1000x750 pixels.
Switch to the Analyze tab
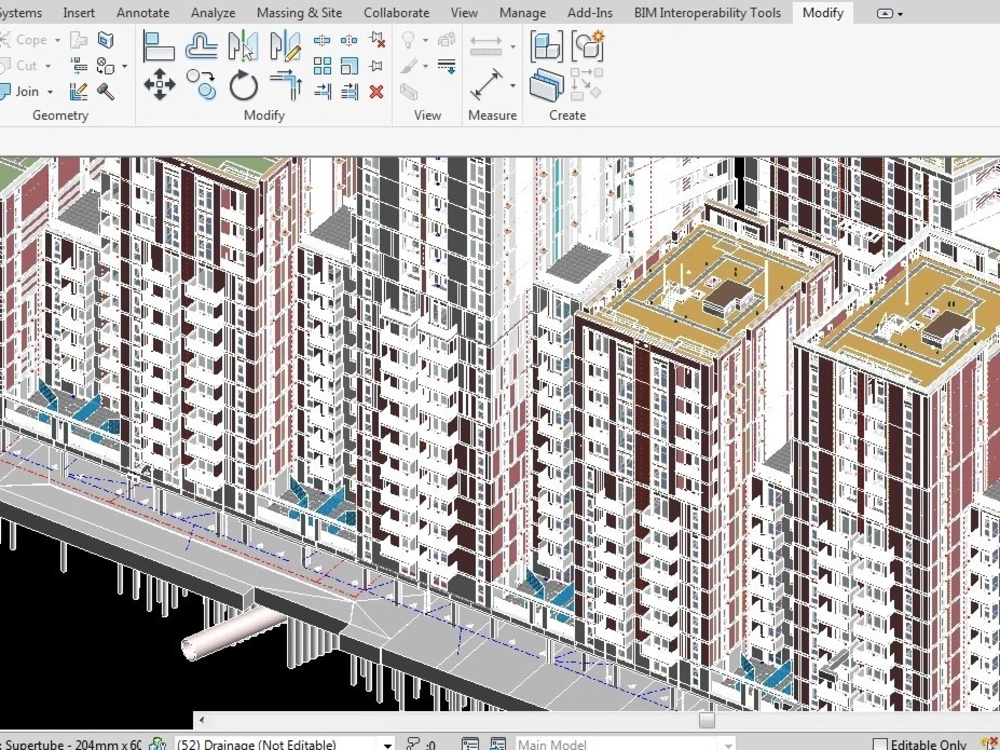click(213, 13)
